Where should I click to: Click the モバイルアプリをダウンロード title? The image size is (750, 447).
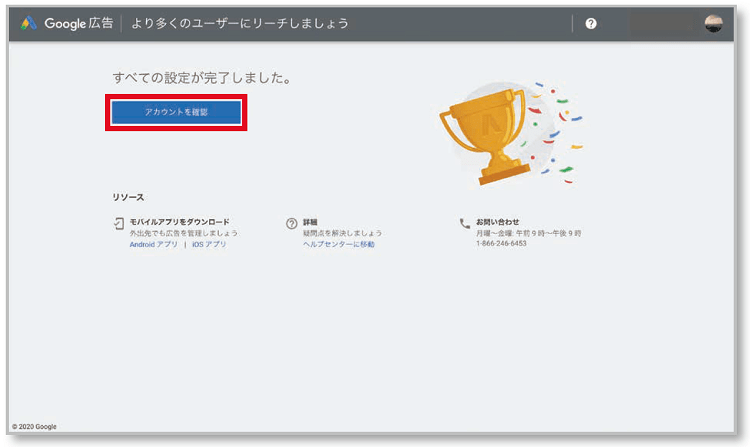[x=179, y=221]
